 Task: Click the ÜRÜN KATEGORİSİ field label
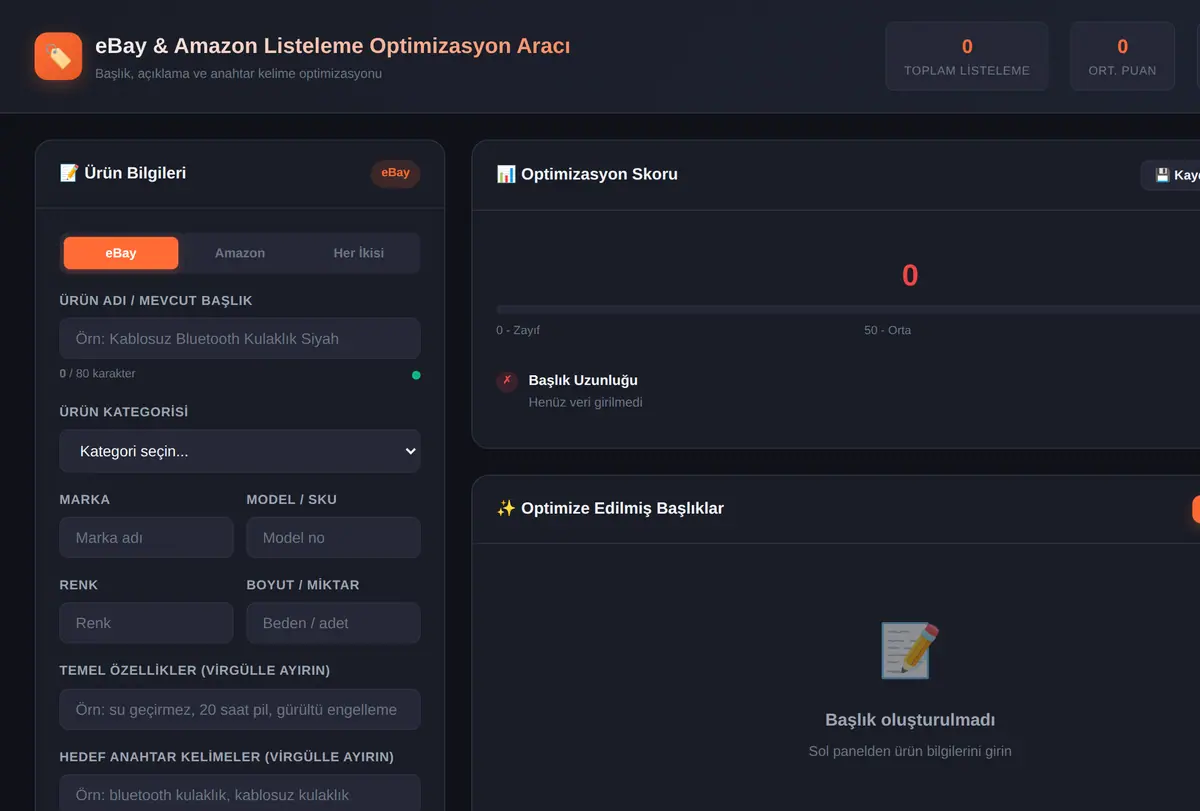pos(124,412)
